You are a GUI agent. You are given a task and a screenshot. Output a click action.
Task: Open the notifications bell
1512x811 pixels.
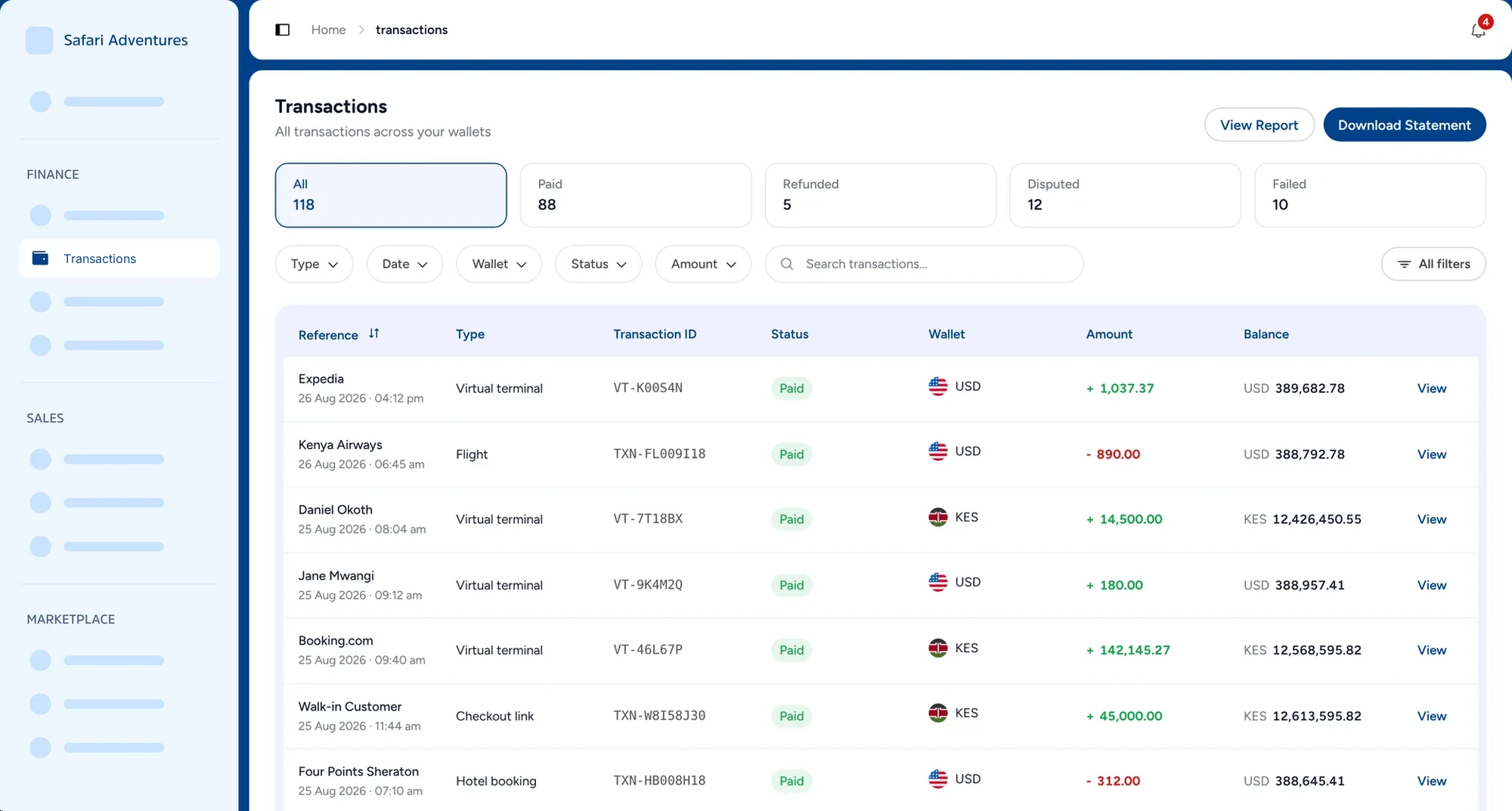point(1478,30)
